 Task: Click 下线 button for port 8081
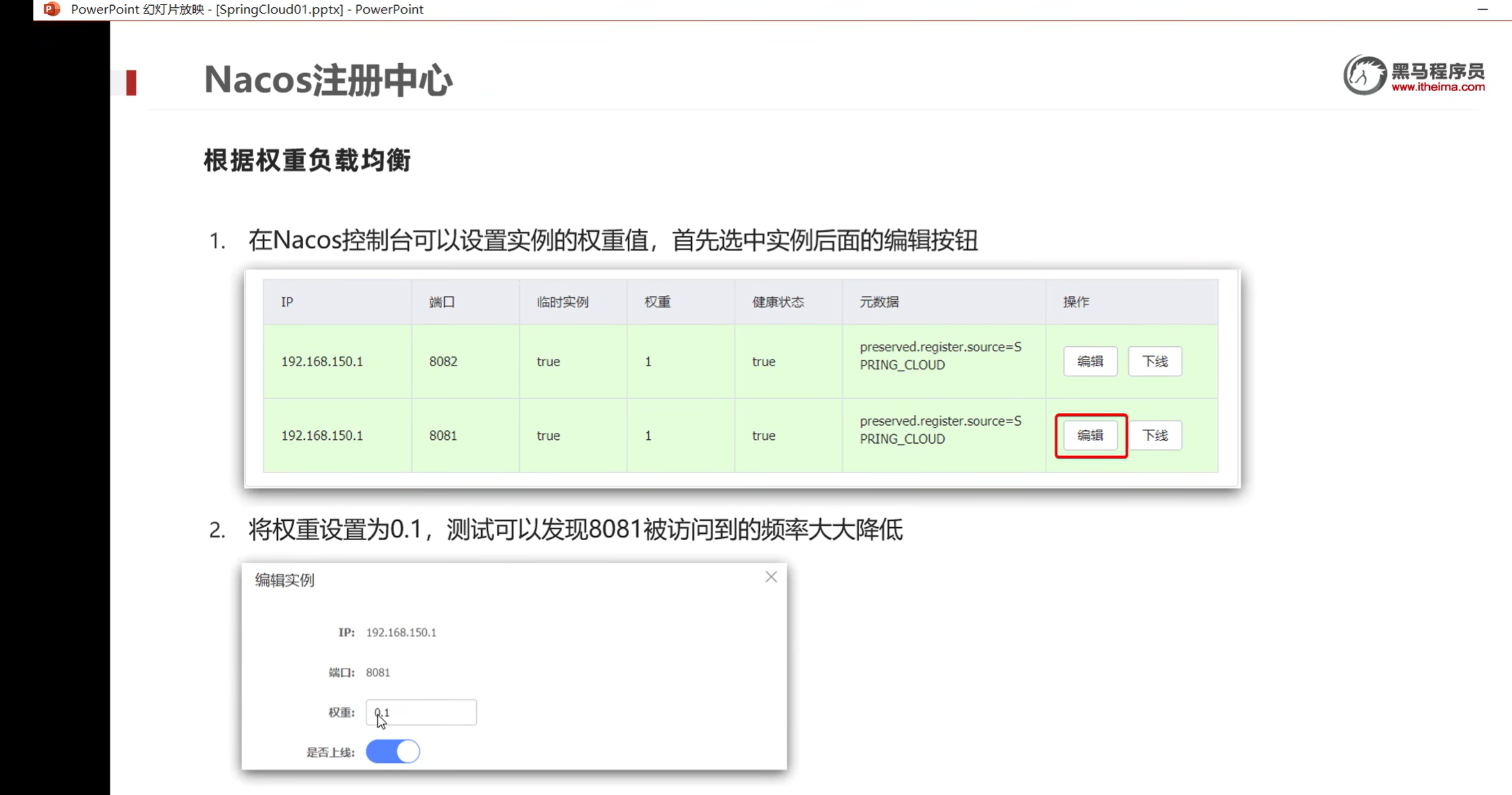tap(1155, 435)
